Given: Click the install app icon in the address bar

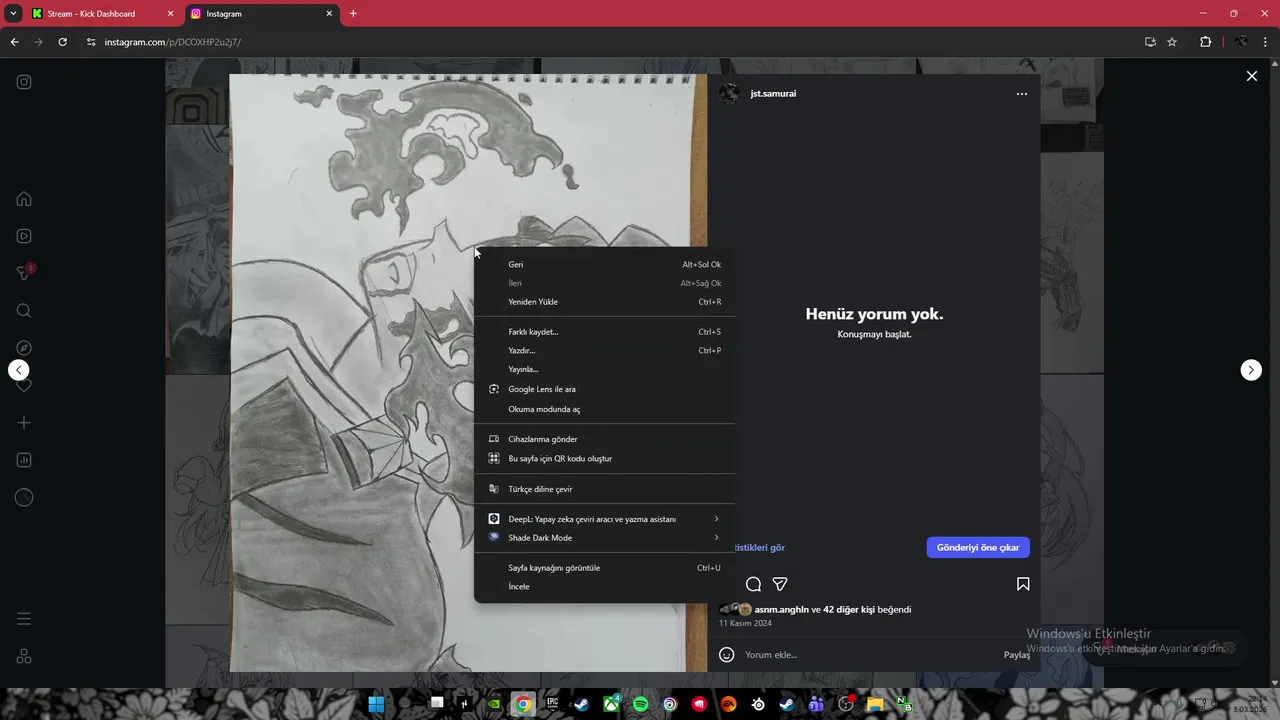Looking at the screenshot, I should point(1150,42).
